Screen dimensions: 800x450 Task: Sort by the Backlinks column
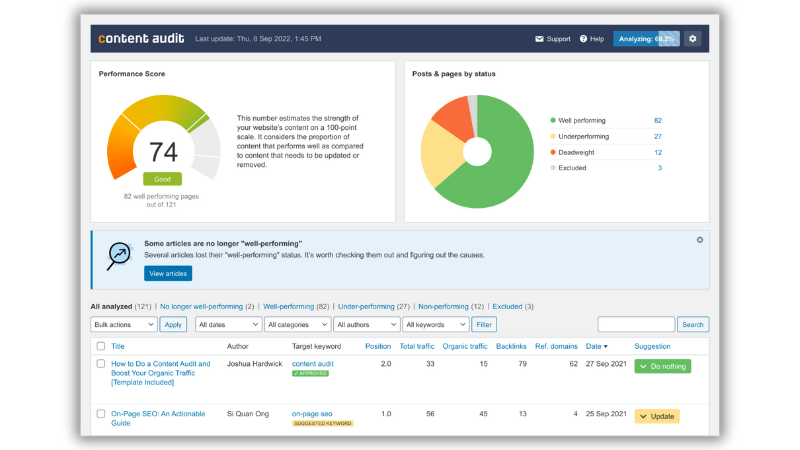coord(511,346)
